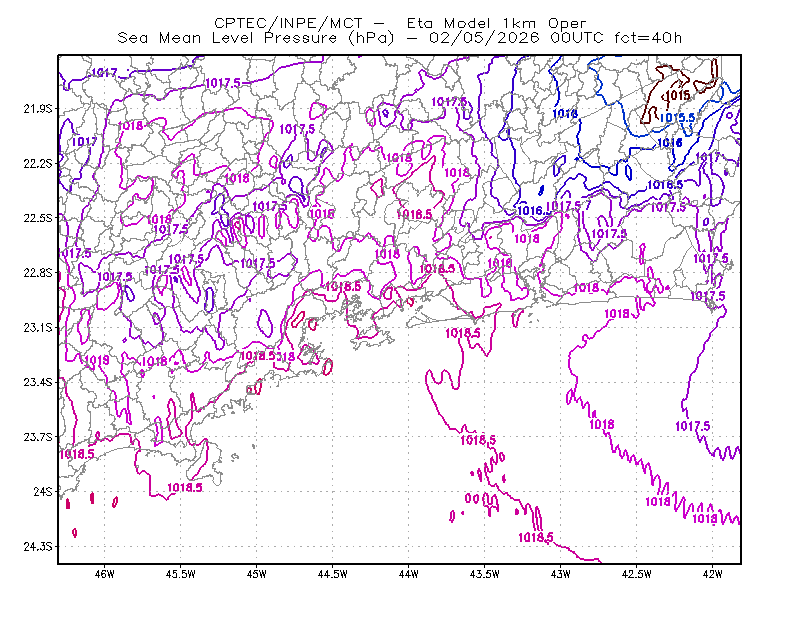This screenshot has width=800, height=618.
Task: Click the 1015.5 blue contour label
Action: click(x=677, y=118)
